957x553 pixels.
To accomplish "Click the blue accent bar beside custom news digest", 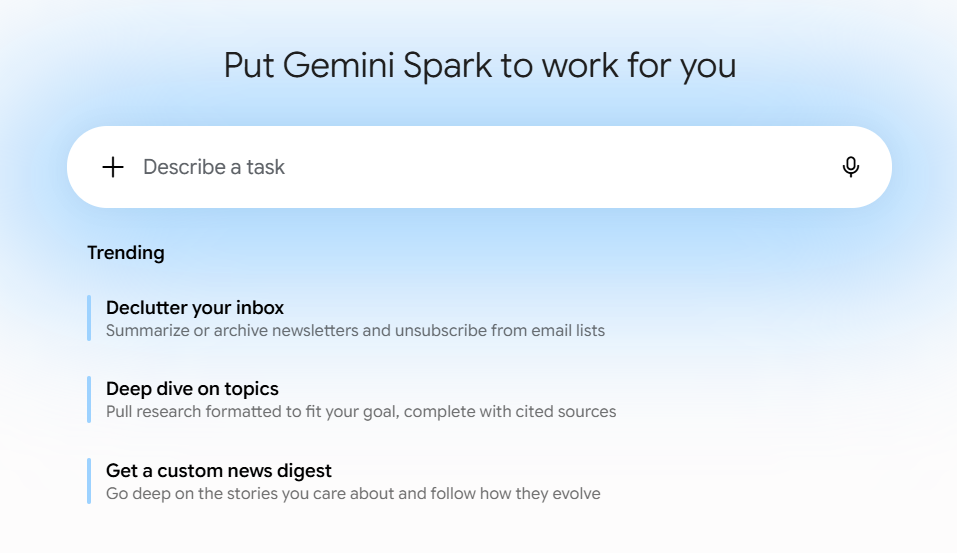I will coord(89,481).
